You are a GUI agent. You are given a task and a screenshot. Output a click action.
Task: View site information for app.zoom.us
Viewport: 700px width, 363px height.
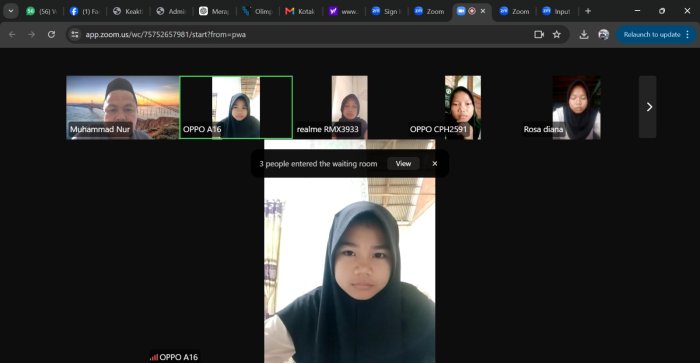click(x=75, y=34)
